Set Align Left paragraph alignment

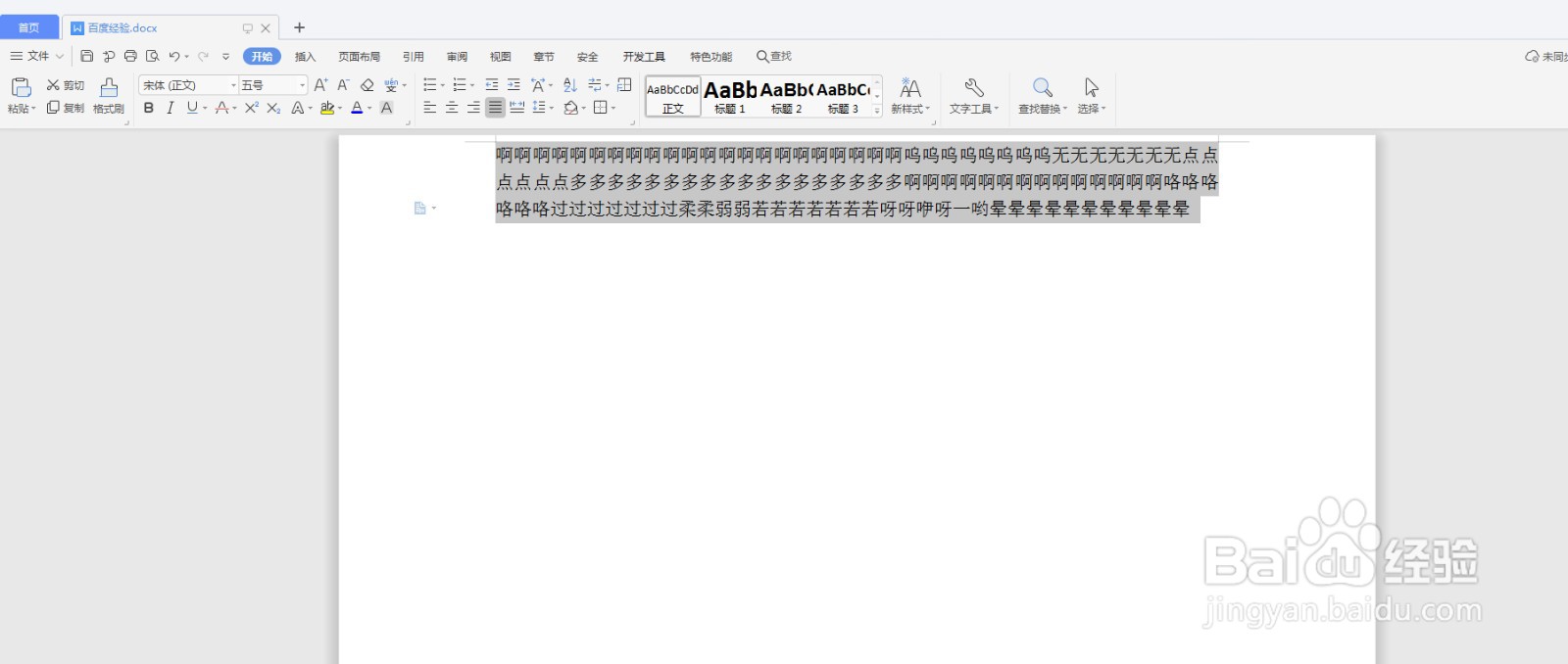(430, 108)
